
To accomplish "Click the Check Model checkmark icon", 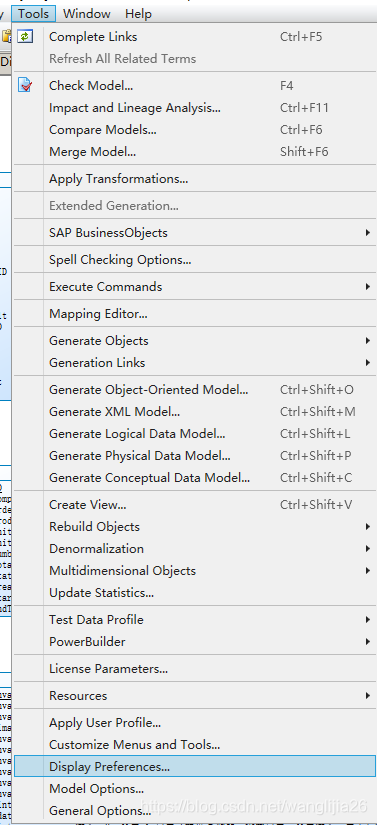I will click(25, 85).
